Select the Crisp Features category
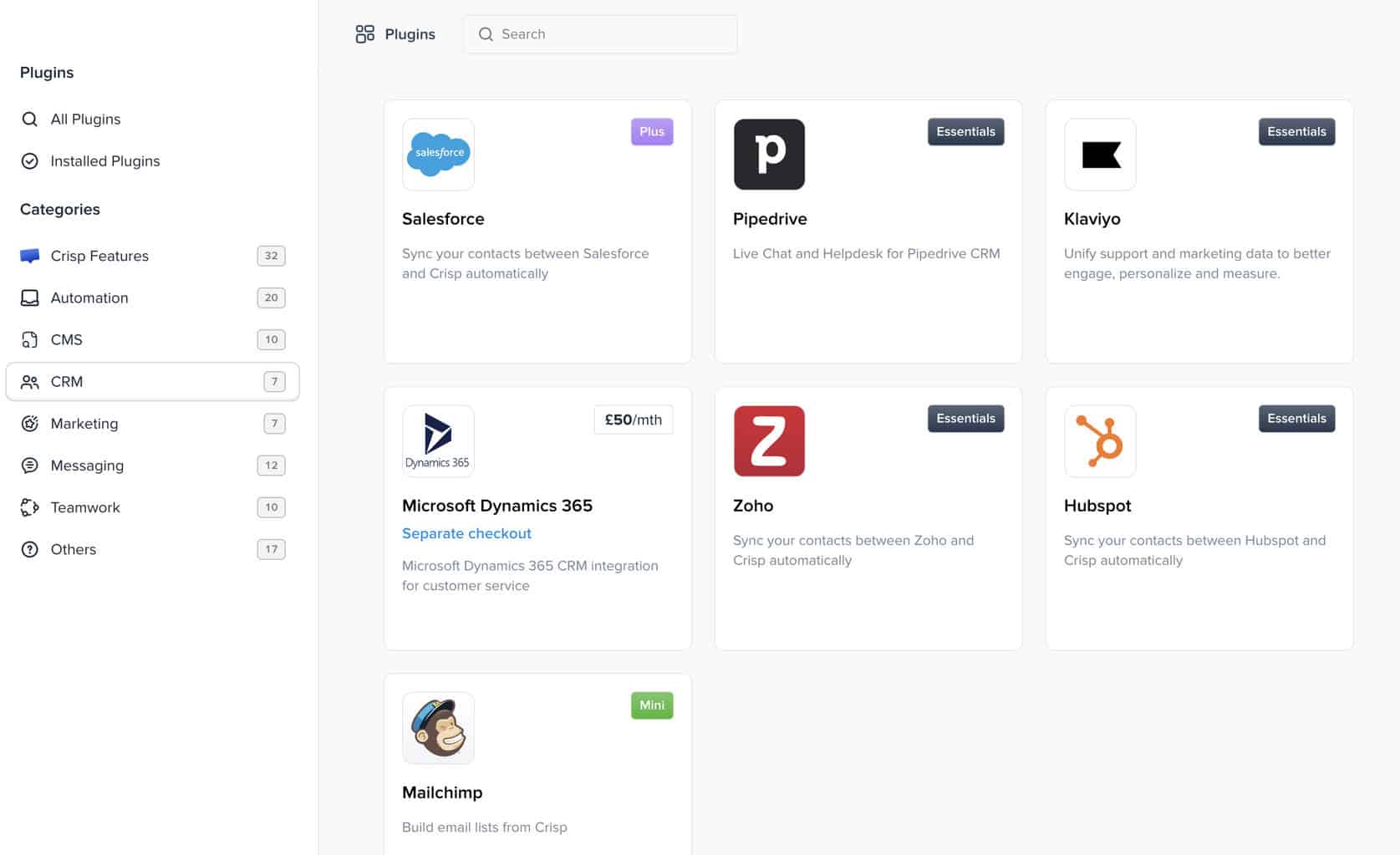 99,256
